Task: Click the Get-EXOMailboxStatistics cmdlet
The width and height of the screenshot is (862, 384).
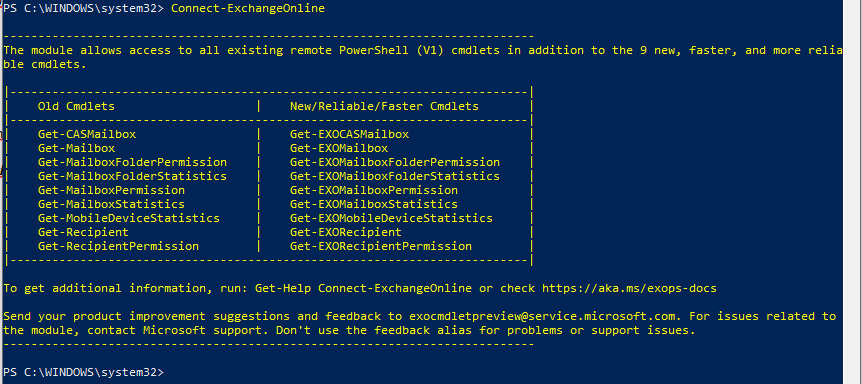Action: pos(374,204)
